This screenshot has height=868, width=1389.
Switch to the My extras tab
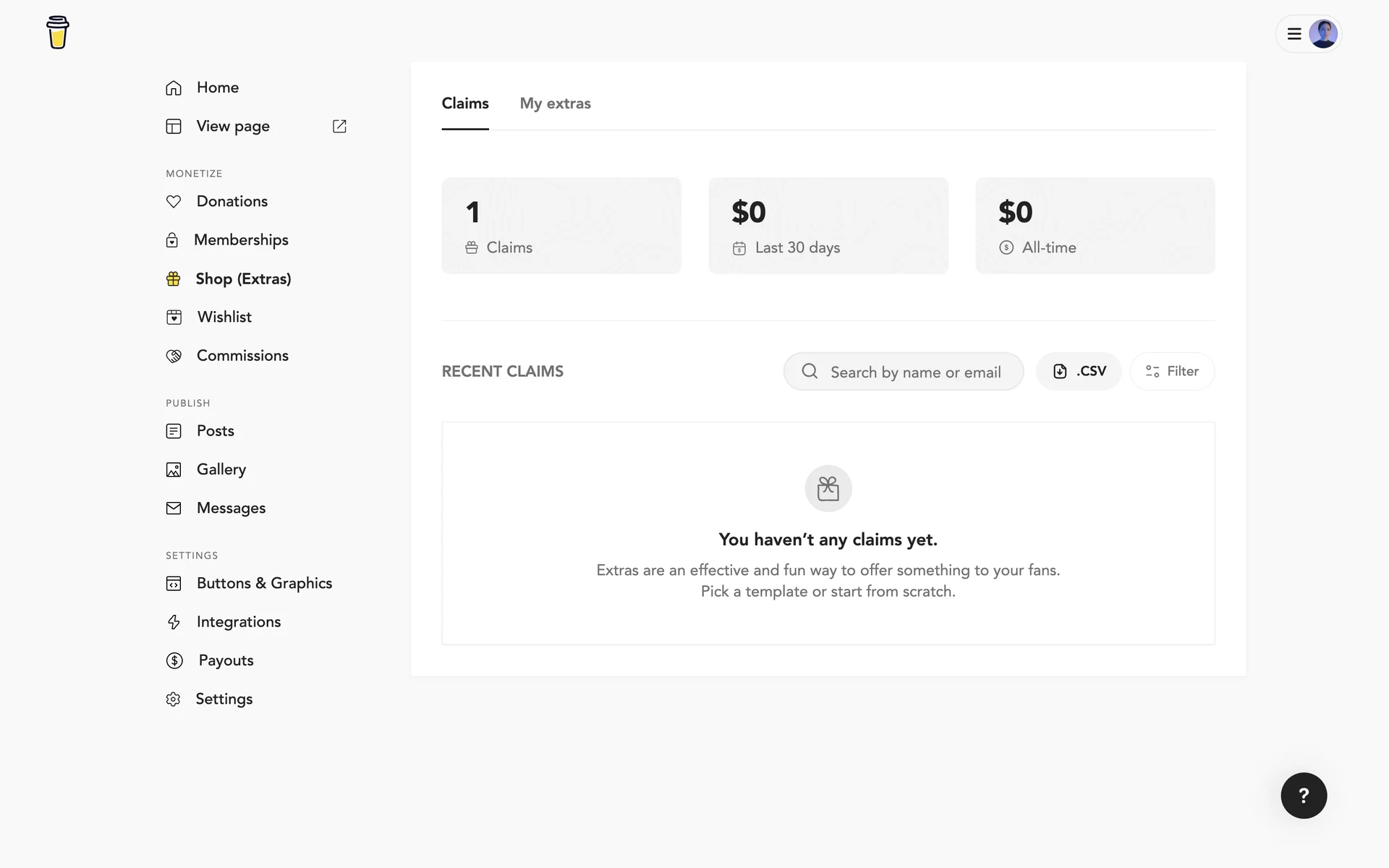pos(555,103)
